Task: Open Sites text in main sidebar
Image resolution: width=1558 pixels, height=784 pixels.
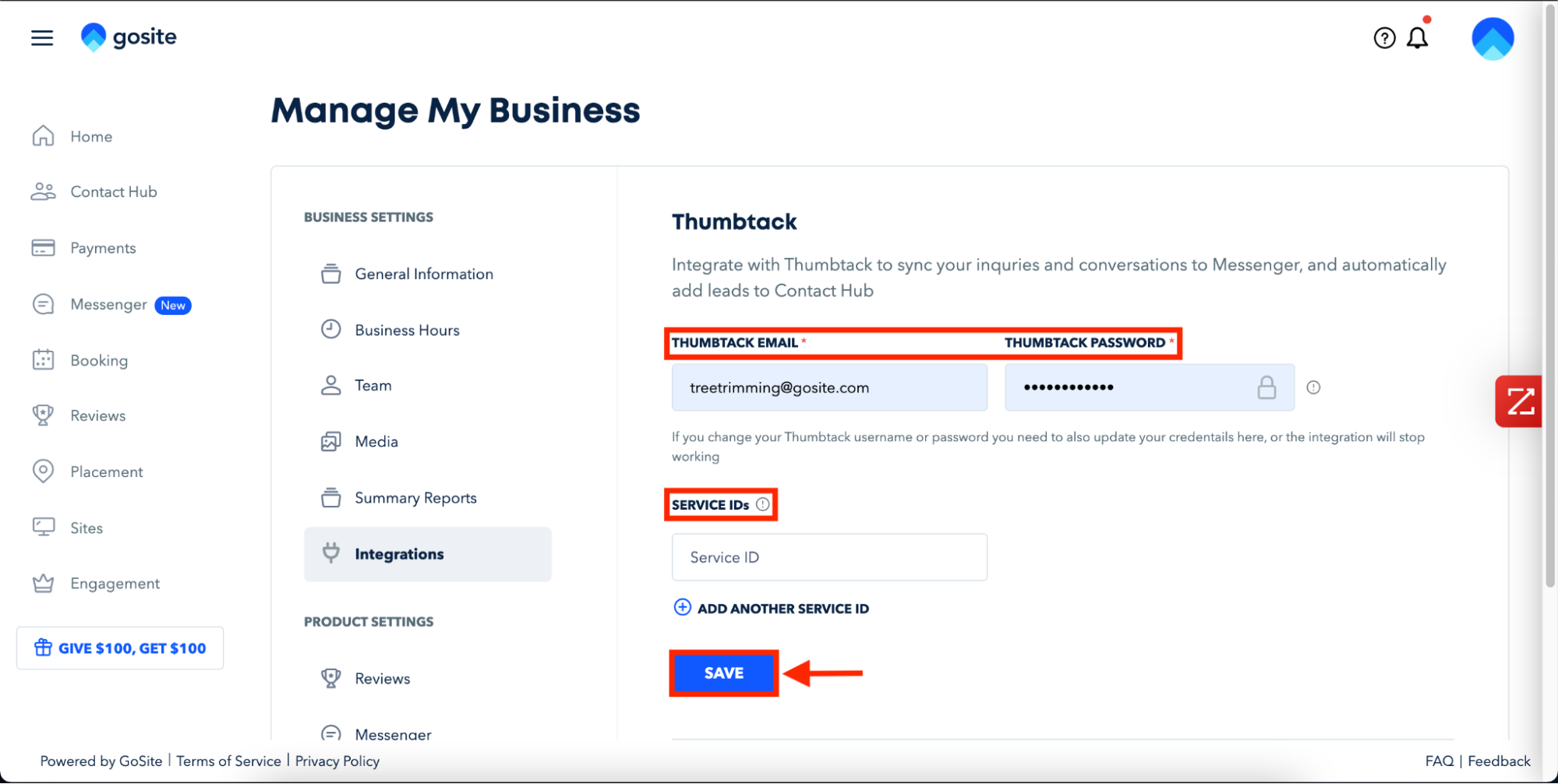Action: pos(87,528)
